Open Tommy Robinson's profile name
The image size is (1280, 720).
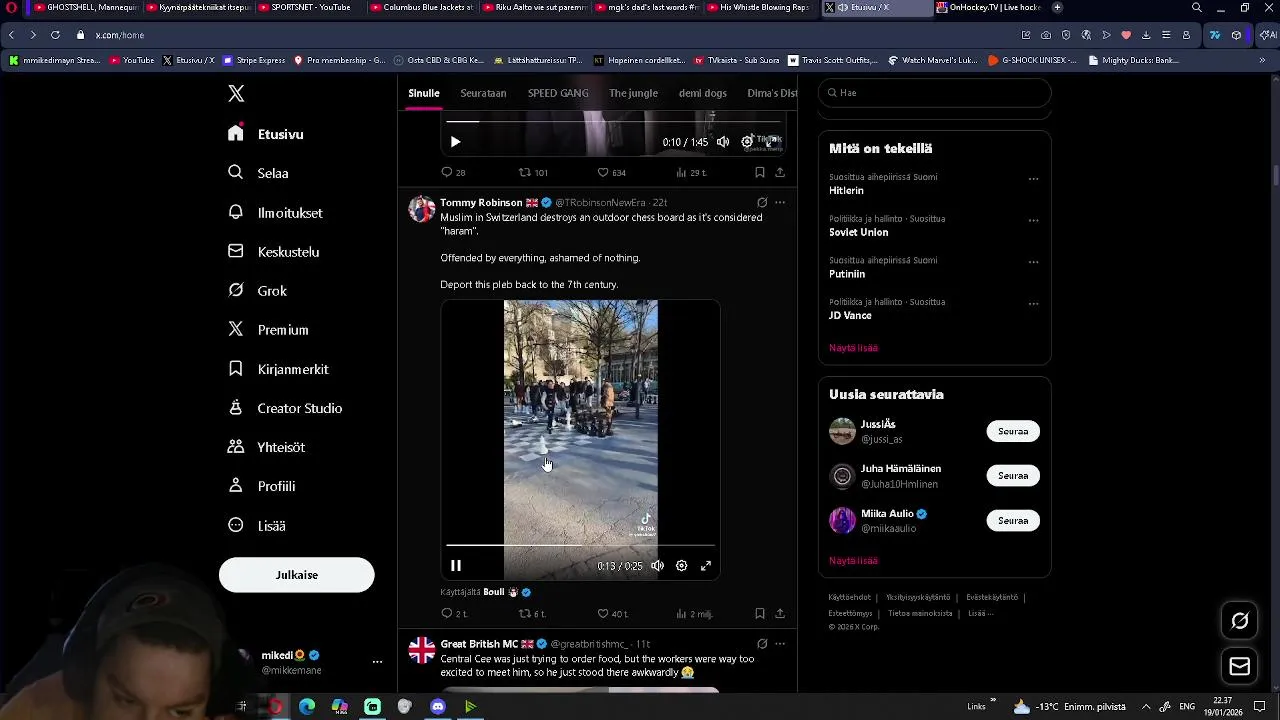(x=481, y=203)
